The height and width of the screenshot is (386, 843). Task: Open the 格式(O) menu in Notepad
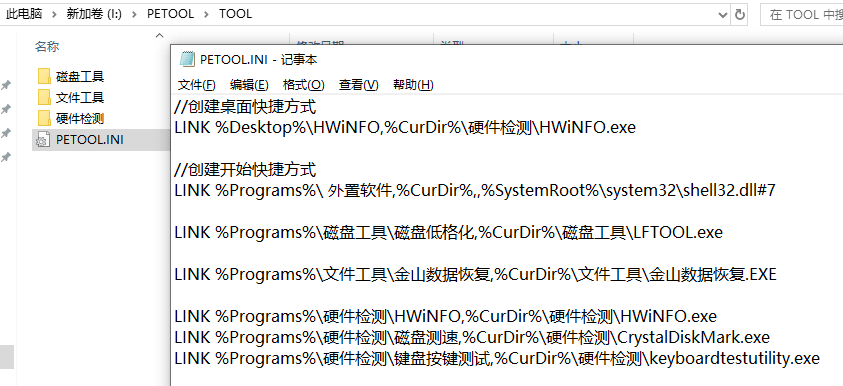pos(304,84)
